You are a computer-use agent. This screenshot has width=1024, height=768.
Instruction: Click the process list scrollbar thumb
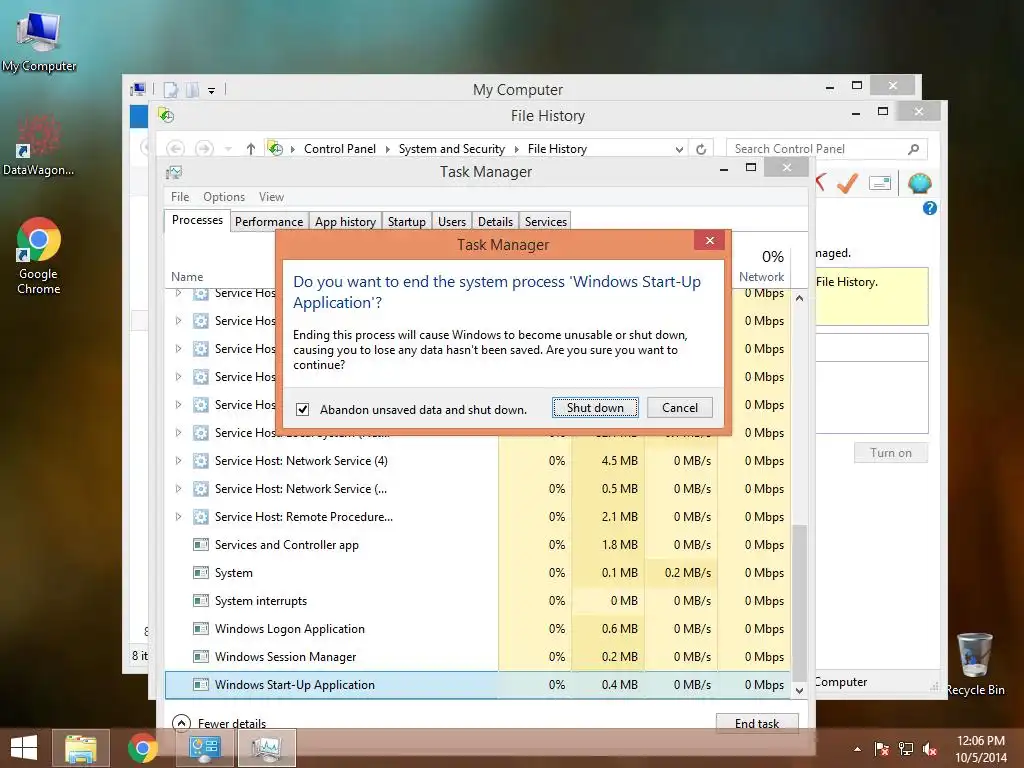(x=799, y=601)
